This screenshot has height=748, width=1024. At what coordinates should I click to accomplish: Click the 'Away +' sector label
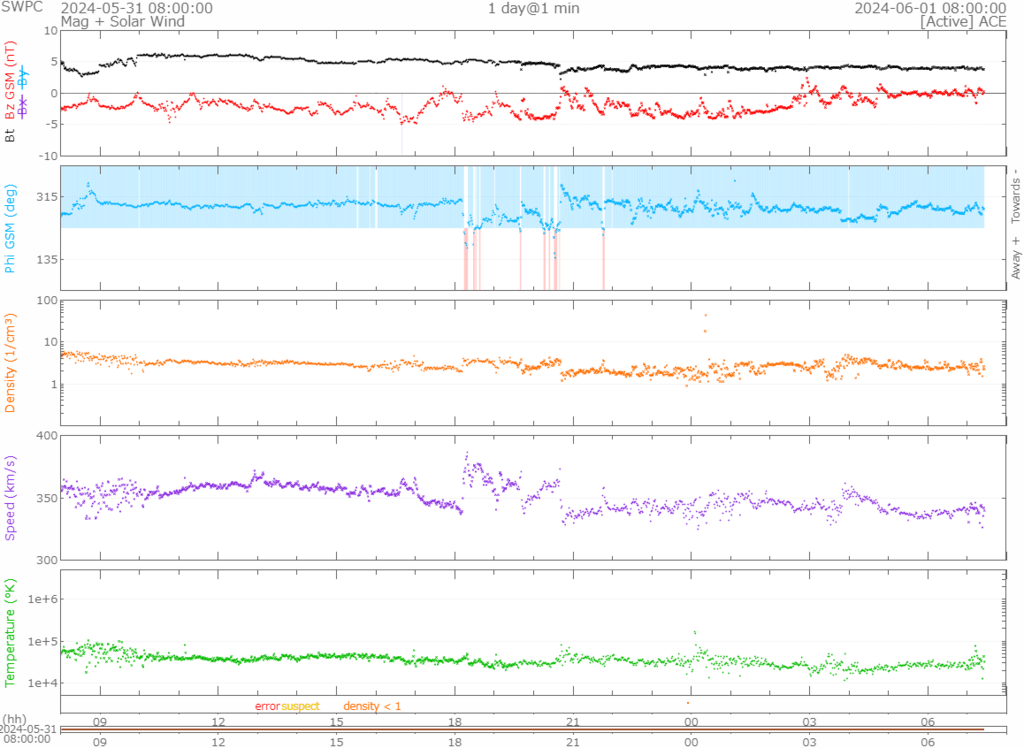[x=1016, y=259]
